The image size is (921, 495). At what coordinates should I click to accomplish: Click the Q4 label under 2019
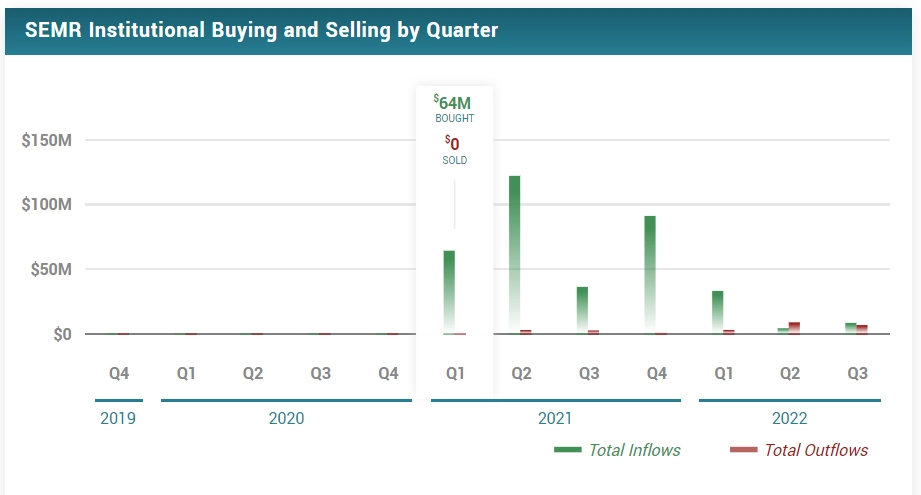click(119, 374)
